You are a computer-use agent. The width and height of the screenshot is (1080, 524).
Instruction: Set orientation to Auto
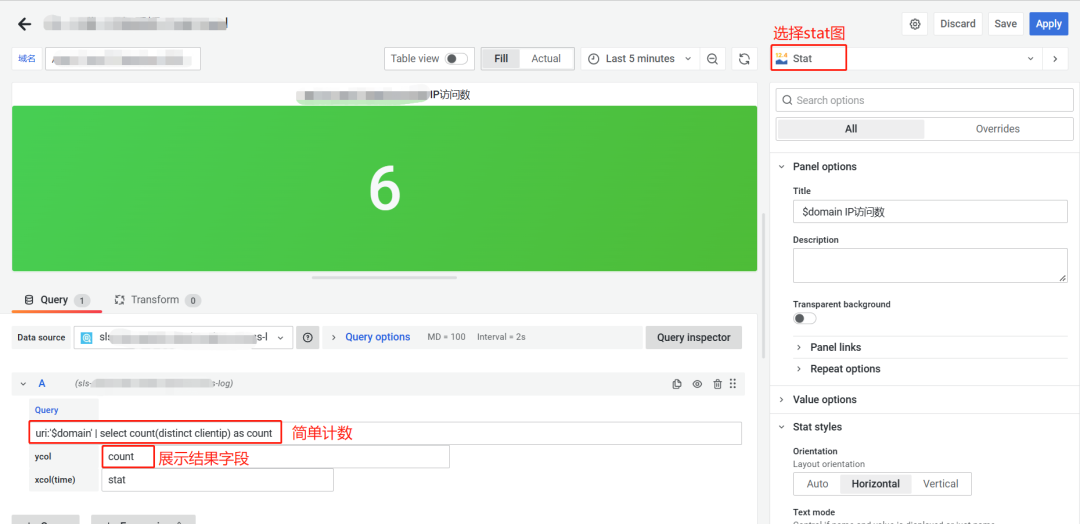817,483
